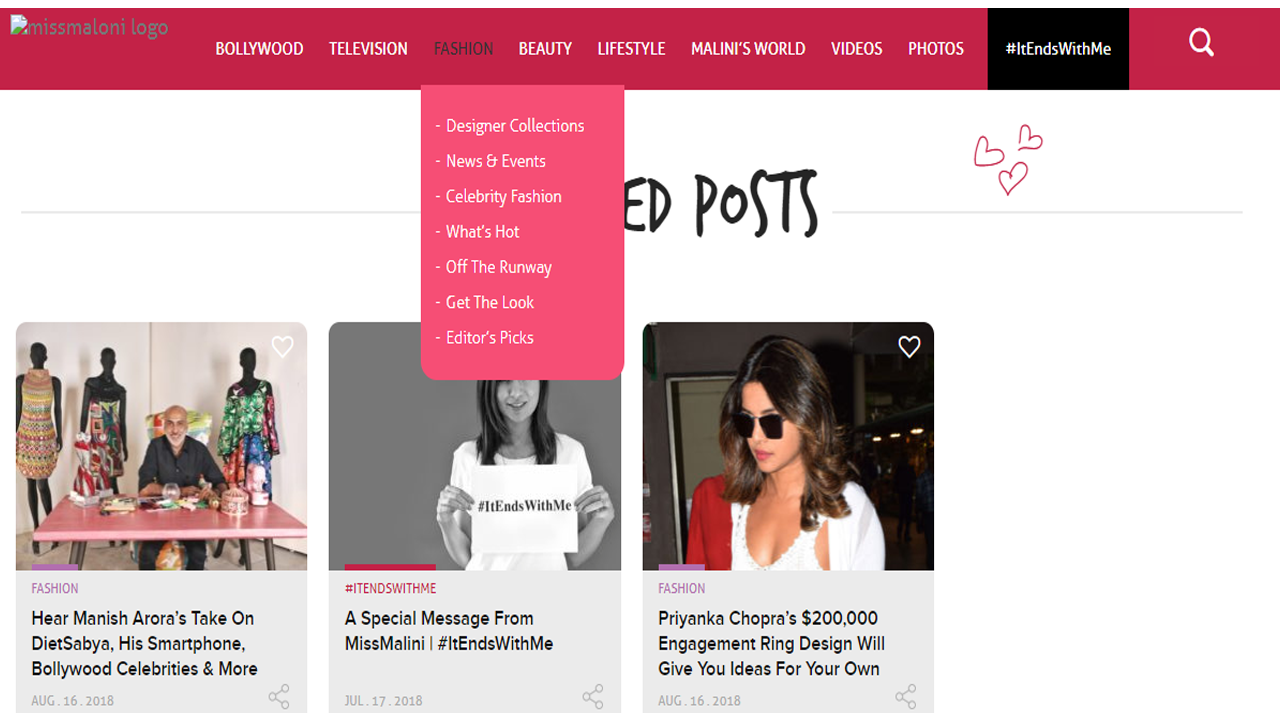Open Manish Arora article thumbnail
The image size is (1280, 720).
coord(161,446)
